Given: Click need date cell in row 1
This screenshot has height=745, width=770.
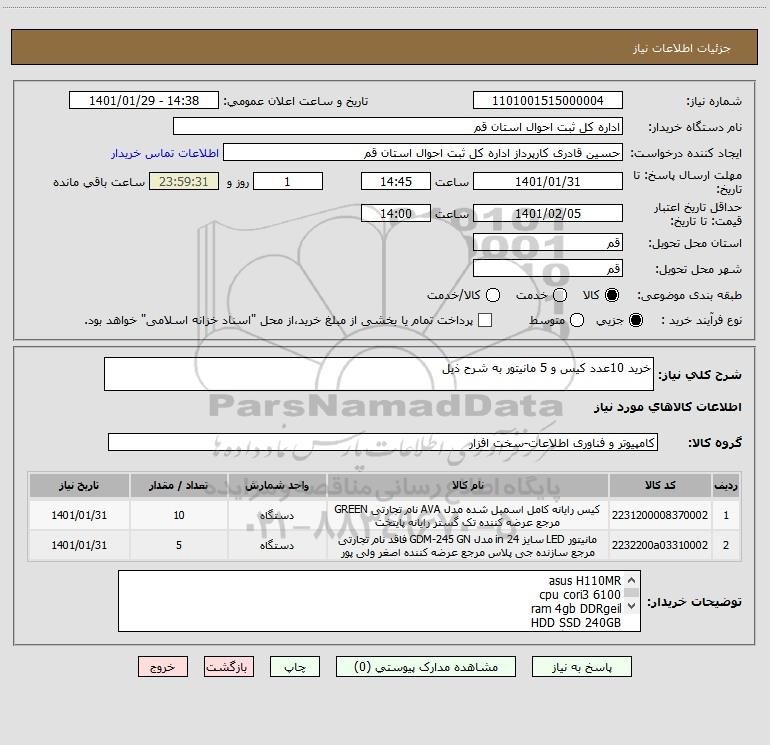Looking at the screenshot, I should pyautogui.click(x=79, y=515).
